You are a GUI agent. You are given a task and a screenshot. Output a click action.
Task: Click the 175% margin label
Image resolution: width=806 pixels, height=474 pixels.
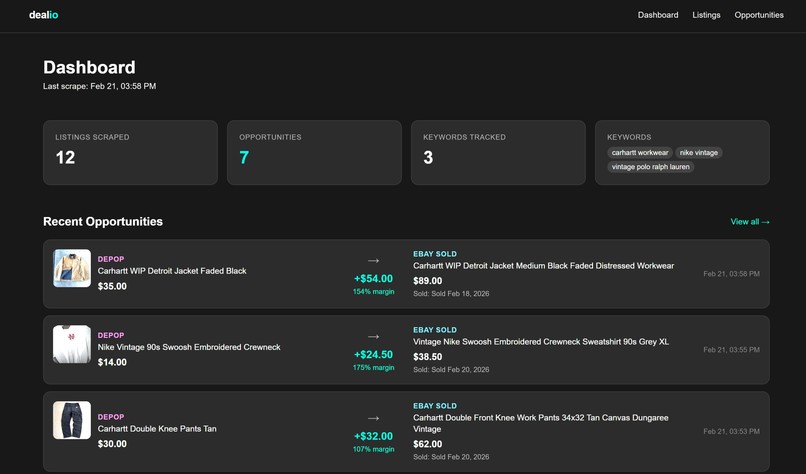374,368
